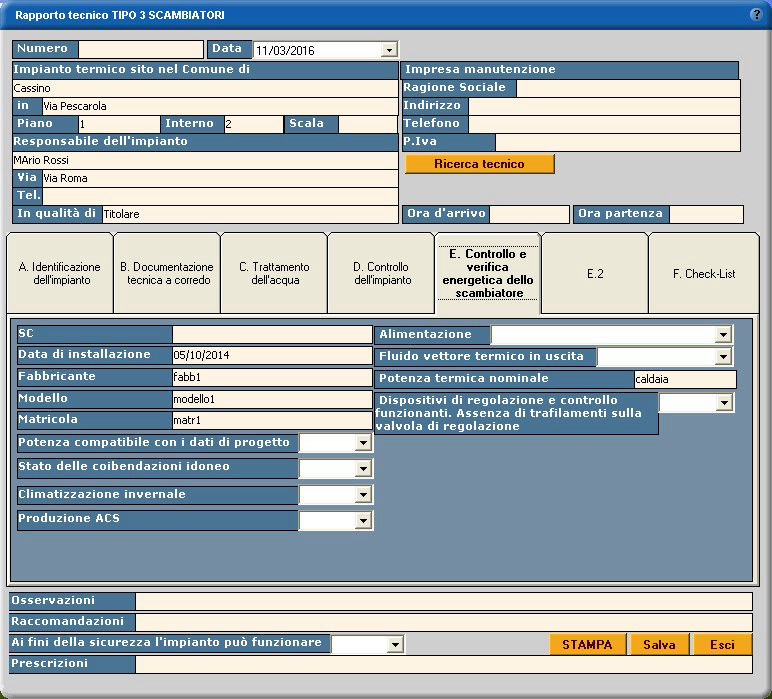Image resolution: width=772 pixels, height=699 pixels.
Task: Focus the Scala input field
Action: (x=368, y=124)
